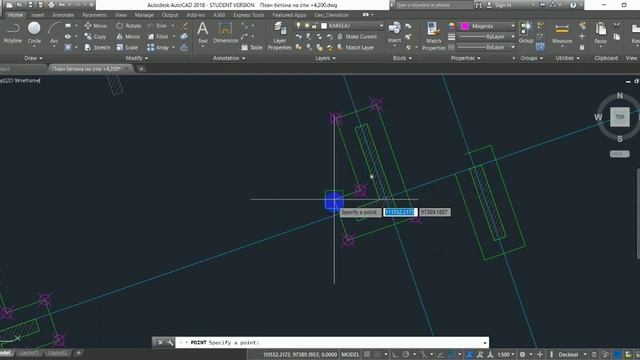
Task: Activate the Trim tool
Action: click(158, 26)
